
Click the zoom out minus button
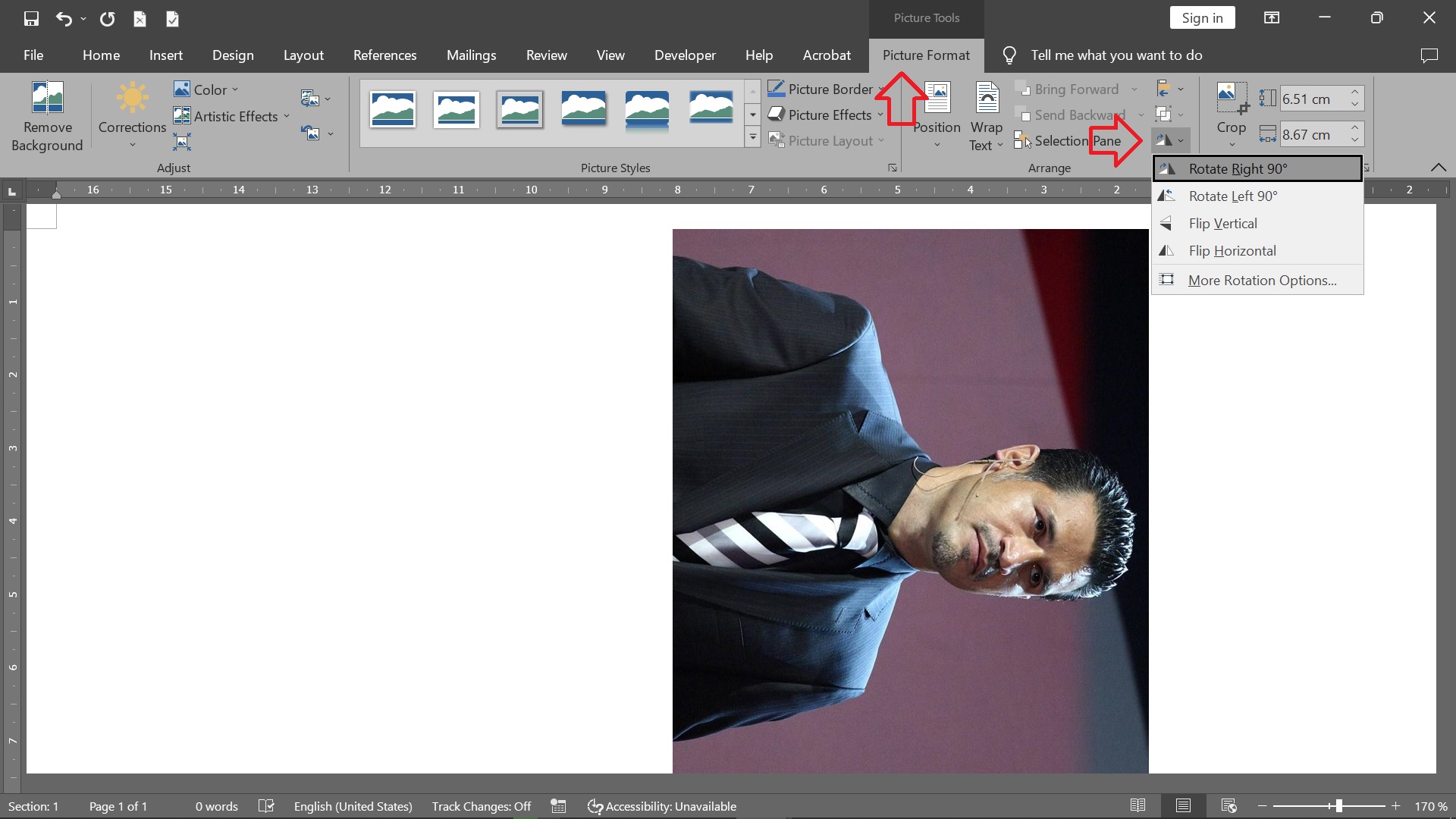pos(1263,806)
